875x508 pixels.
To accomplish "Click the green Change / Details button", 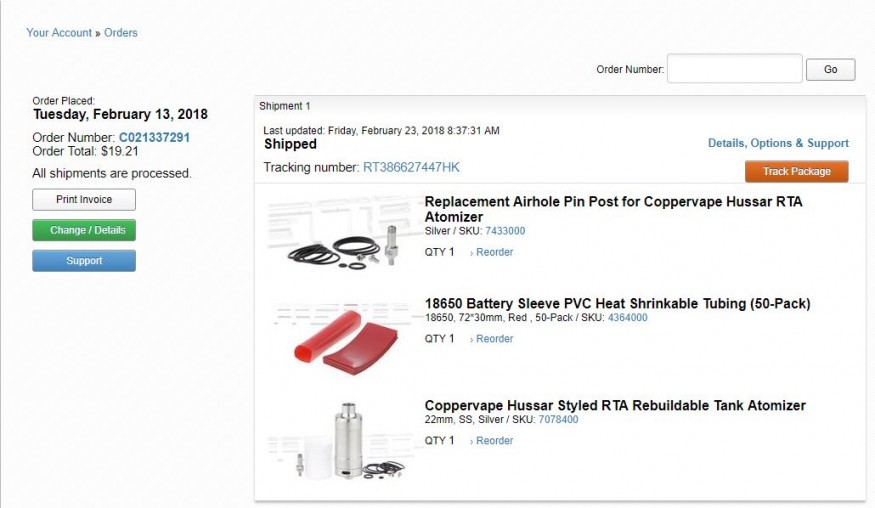I will tap(84, 230).
